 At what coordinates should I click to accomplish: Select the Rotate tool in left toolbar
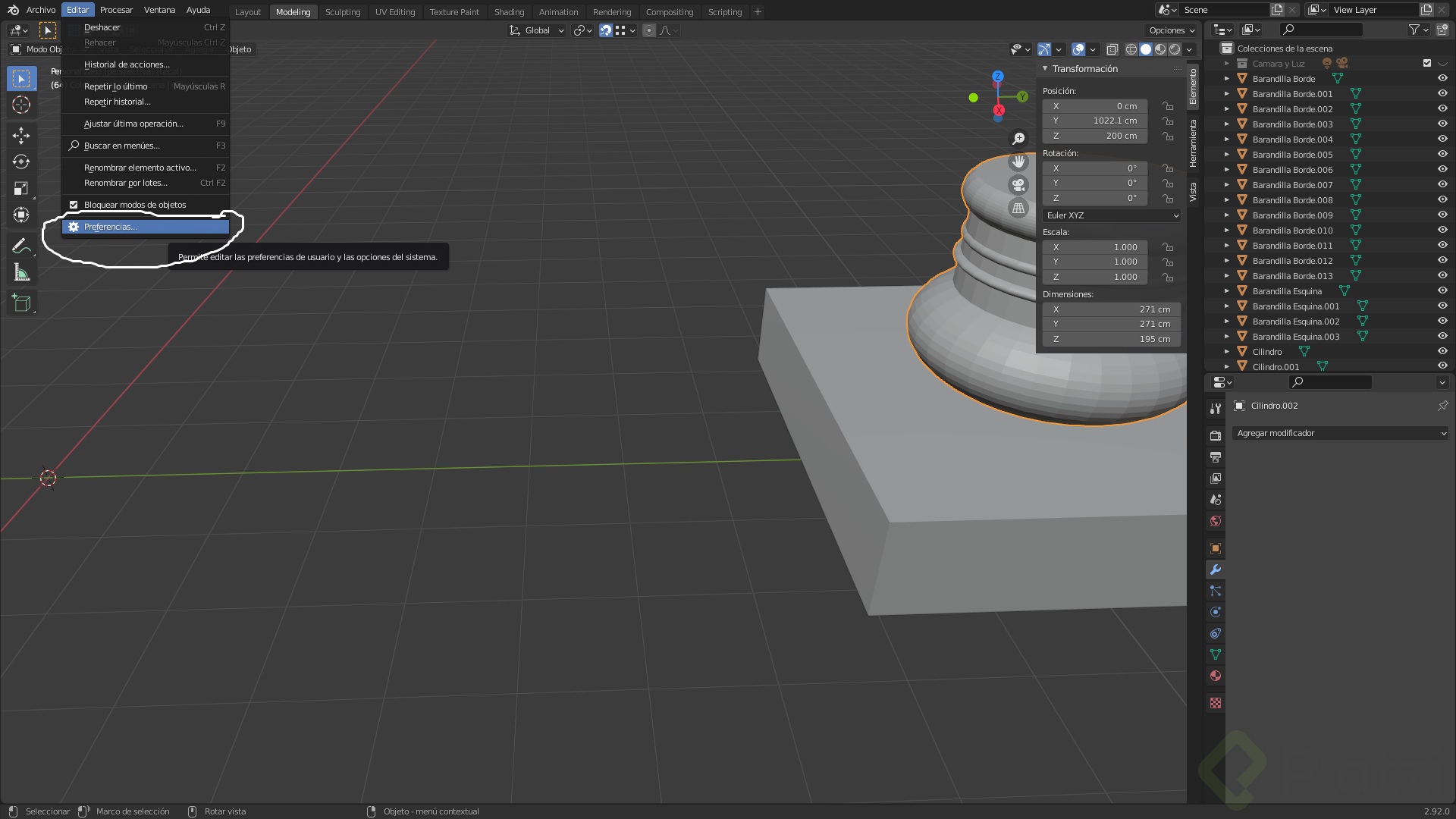21,162
